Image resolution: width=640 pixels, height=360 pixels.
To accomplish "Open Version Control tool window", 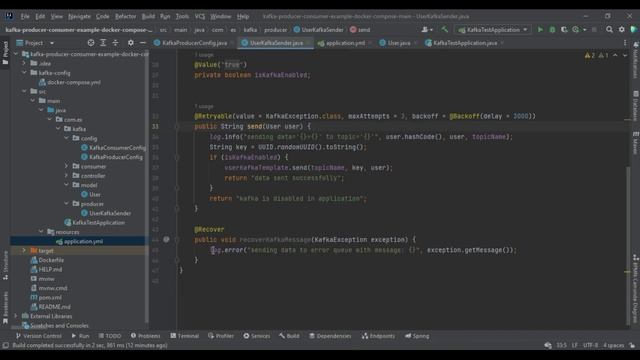I will (38, 336).
